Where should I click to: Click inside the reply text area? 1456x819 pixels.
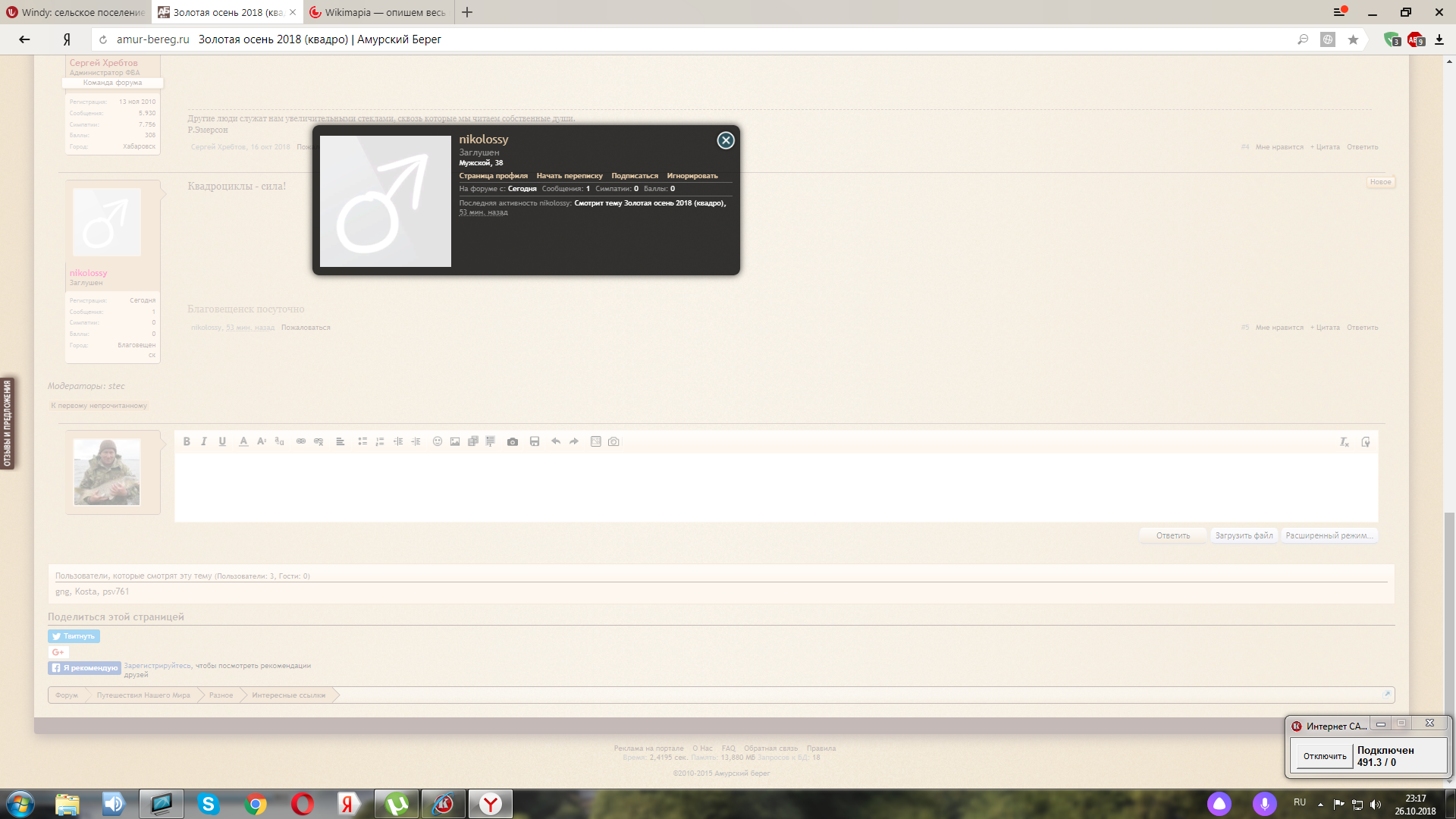775,487
